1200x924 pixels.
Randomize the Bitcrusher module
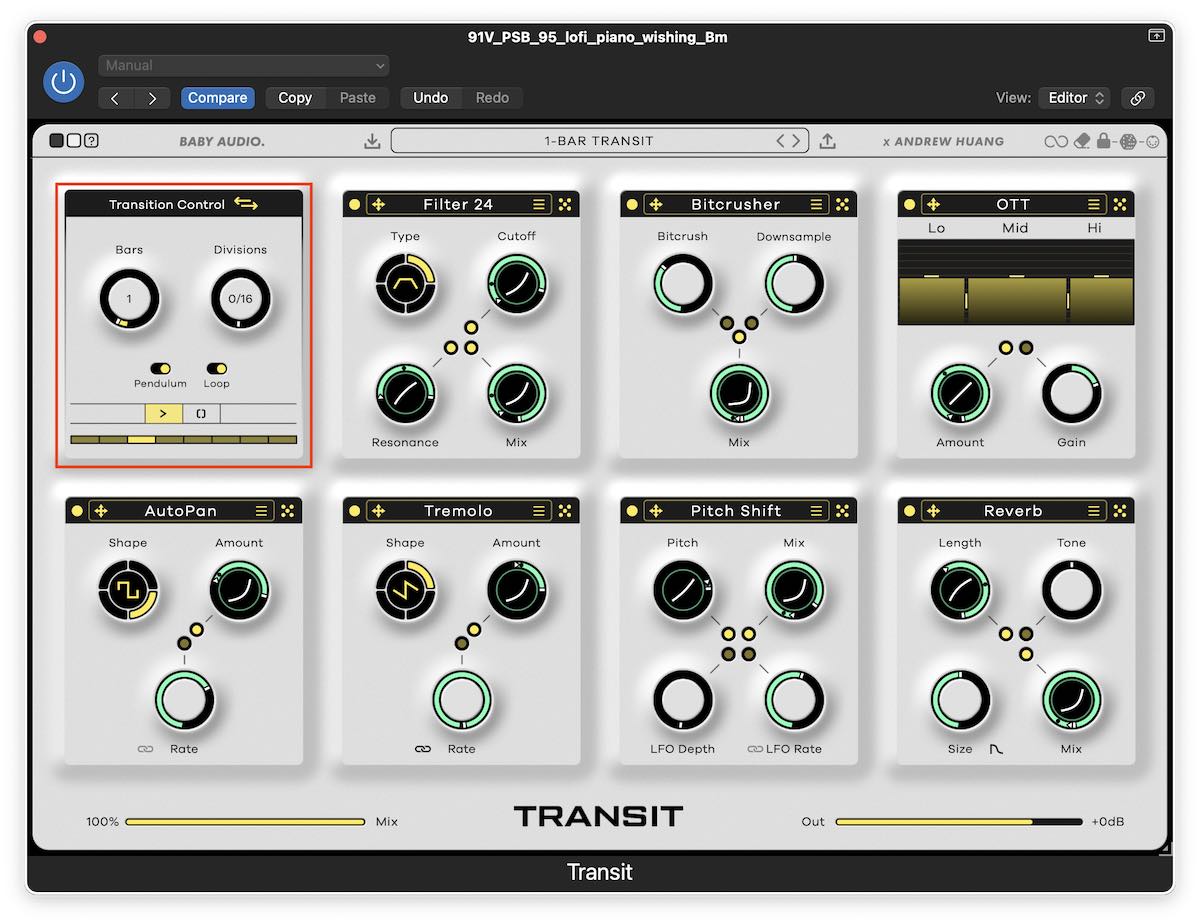point(843,204)
